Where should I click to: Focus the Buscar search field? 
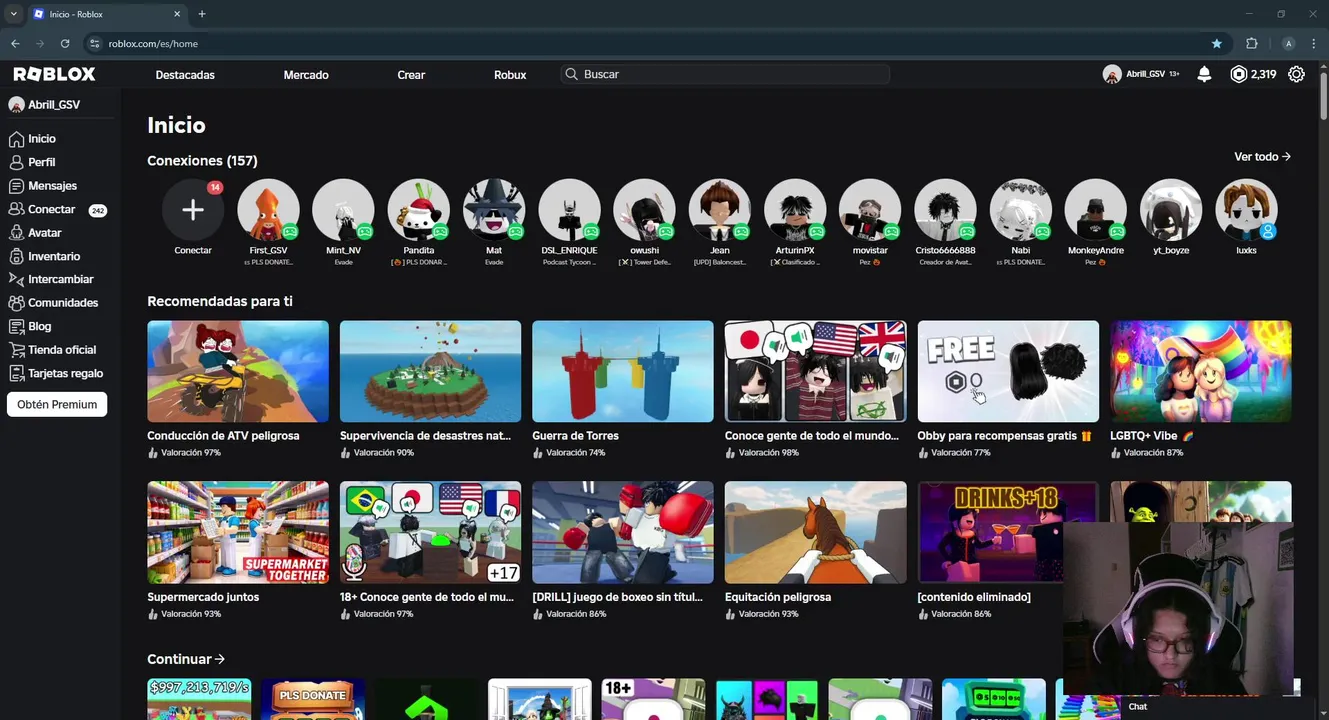click(724, 74)
